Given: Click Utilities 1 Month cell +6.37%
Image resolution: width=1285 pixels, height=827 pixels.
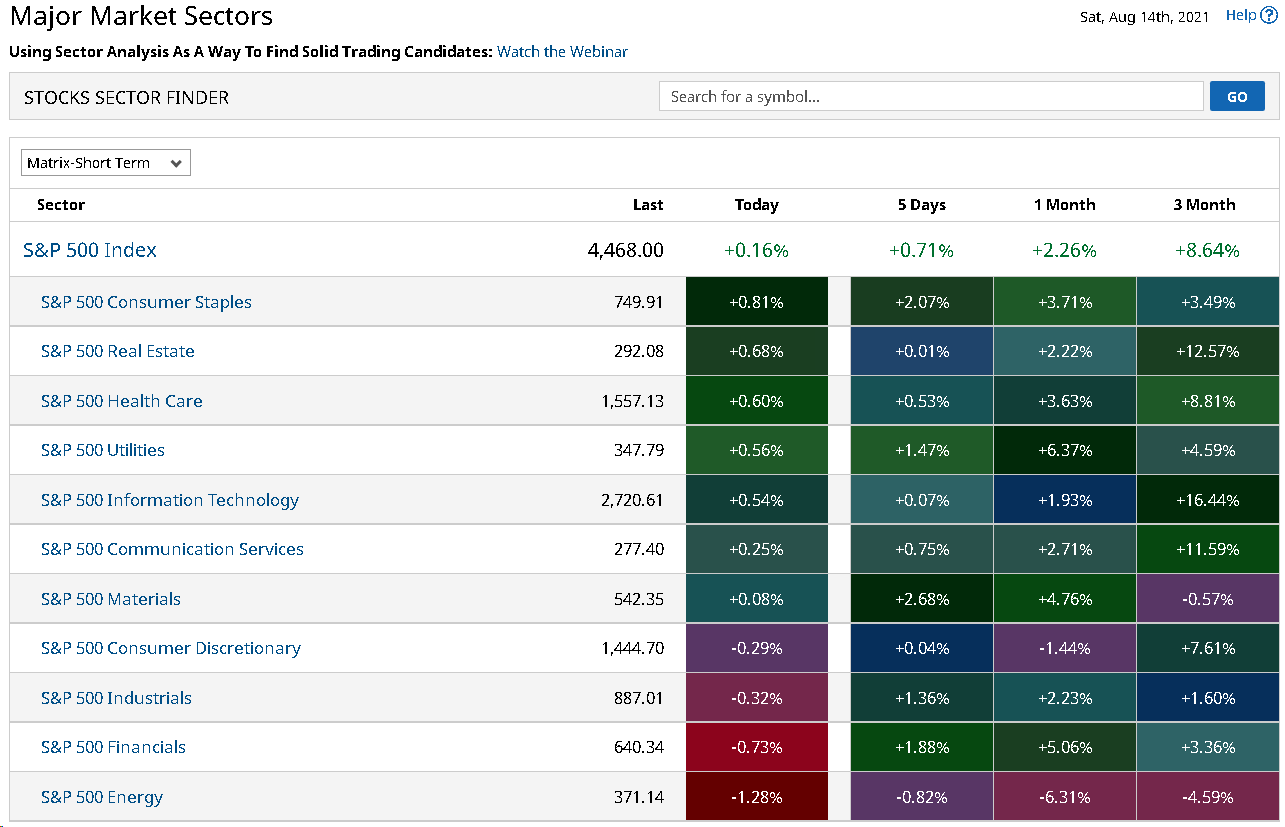Looking at the screenshot, I should click(x=1065, y=450).
